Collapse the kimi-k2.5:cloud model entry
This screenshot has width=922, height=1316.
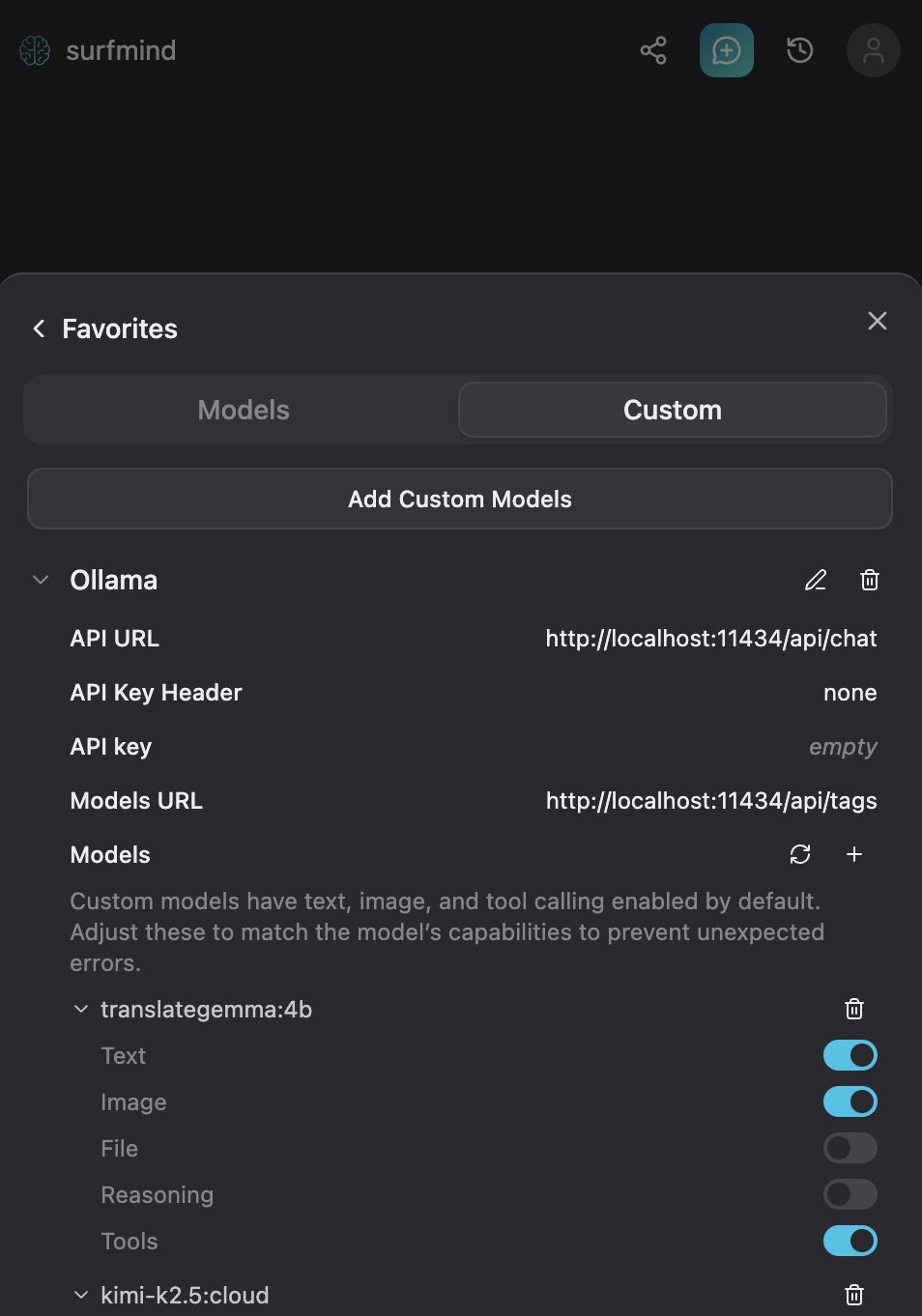[81, 1294]
